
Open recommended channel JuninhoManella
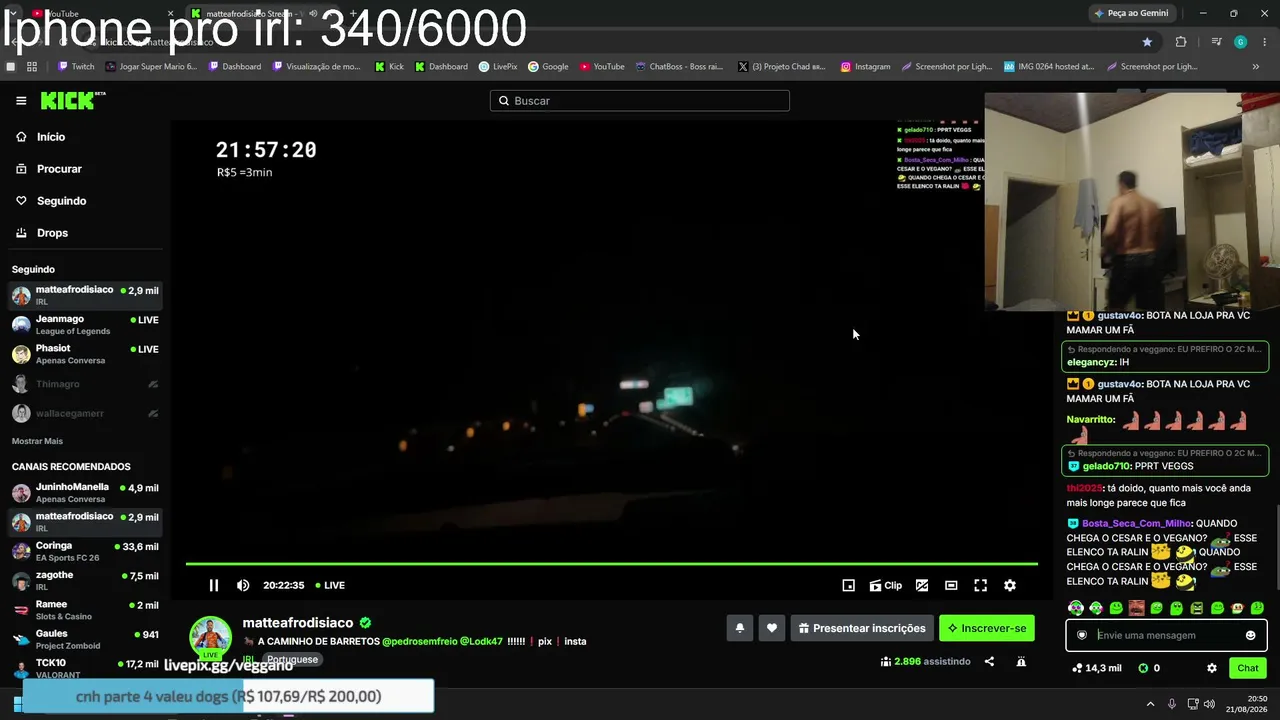click(85, 493)
